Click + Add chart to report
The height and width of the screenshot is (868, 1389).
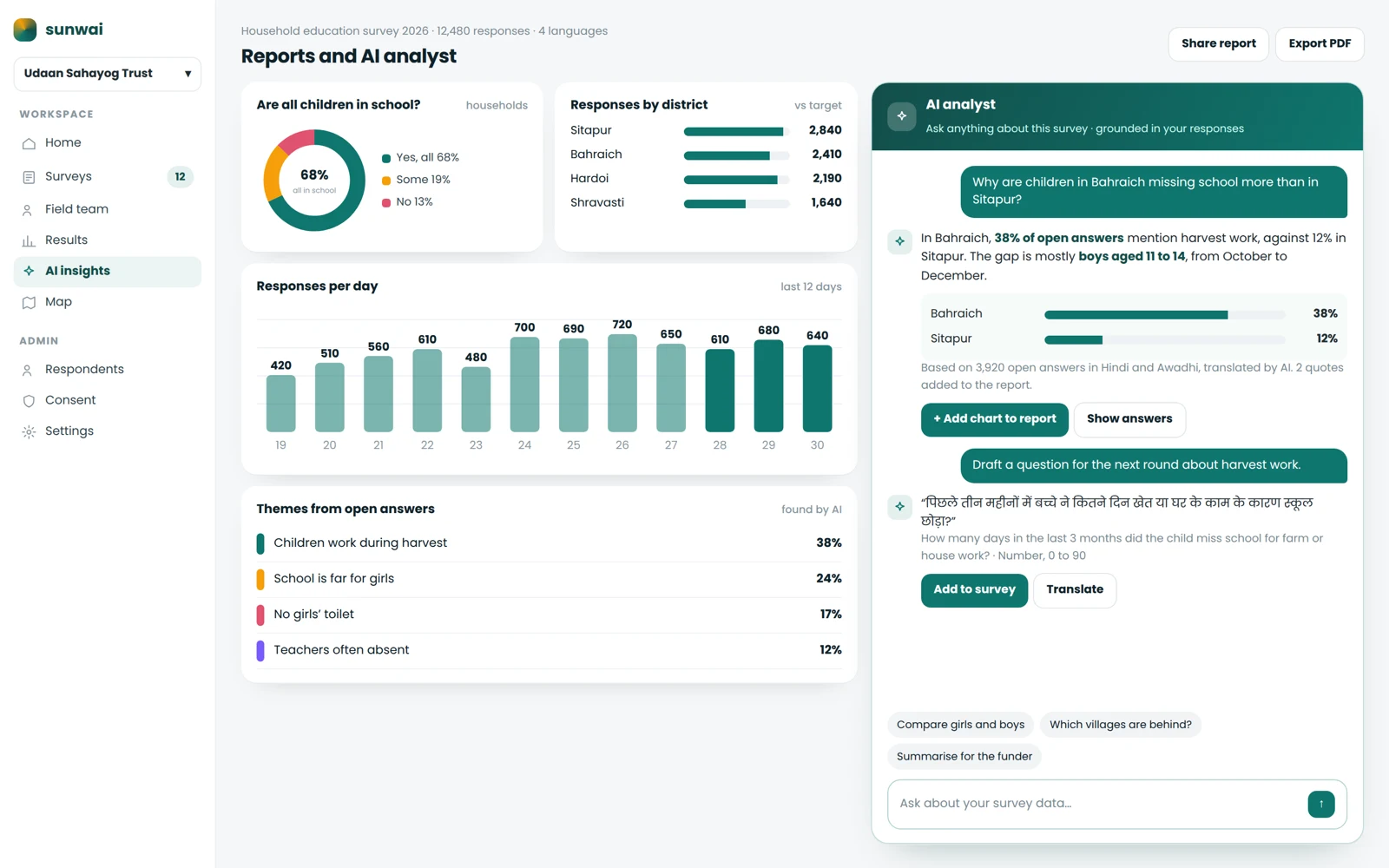(994, 419)
